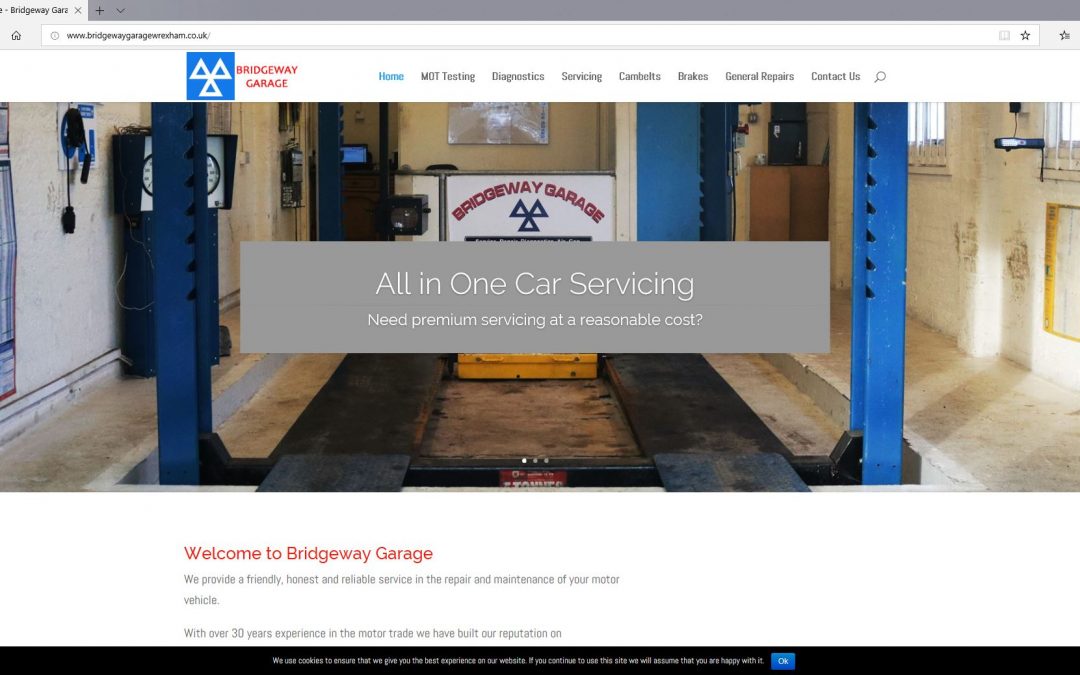Click the address bar to edit the URL
Screen dimensions: 1080x675
tap(300, 34)
